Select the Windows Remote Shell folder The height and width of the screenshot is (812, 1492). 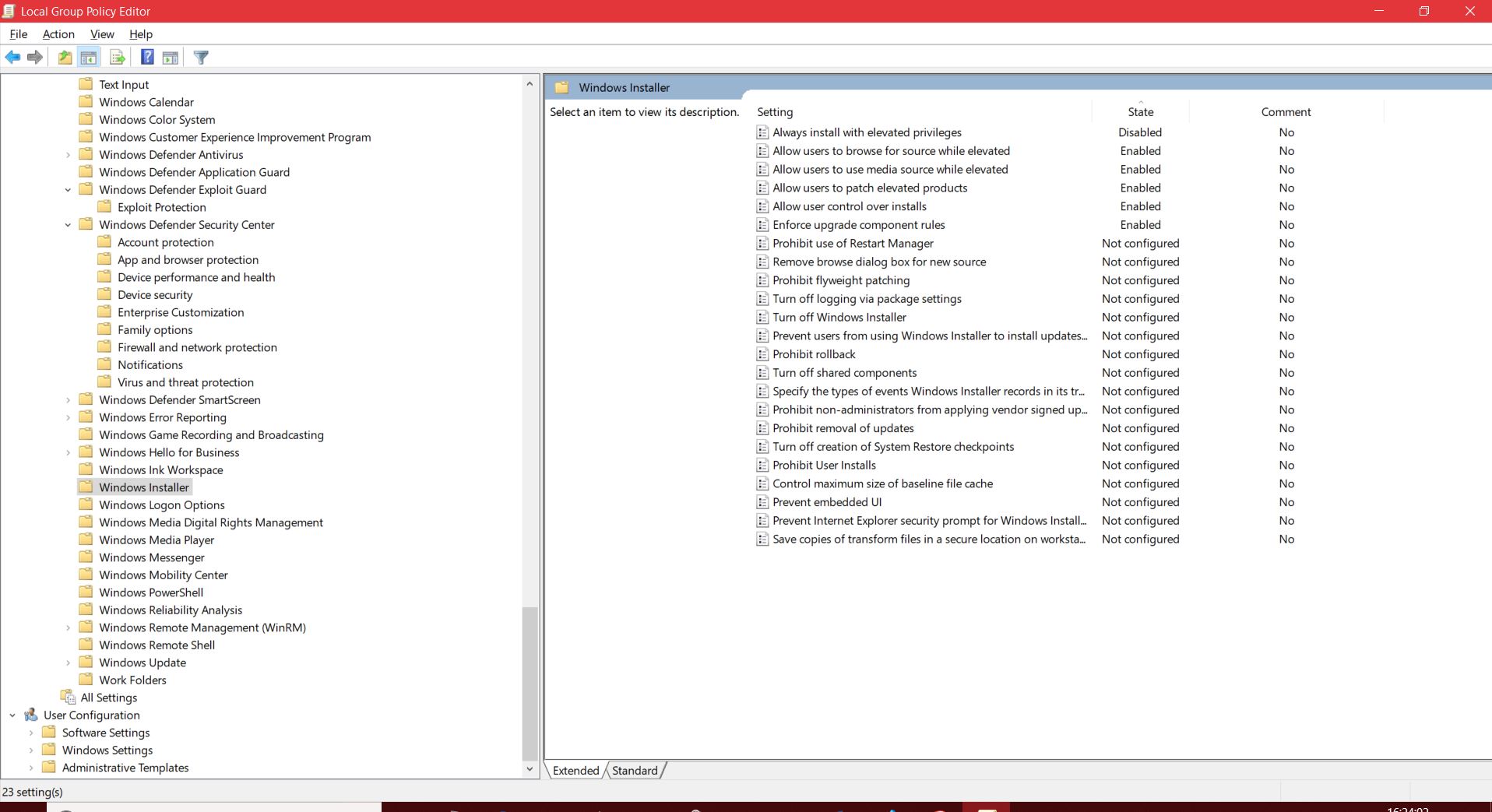pos(157,645)
